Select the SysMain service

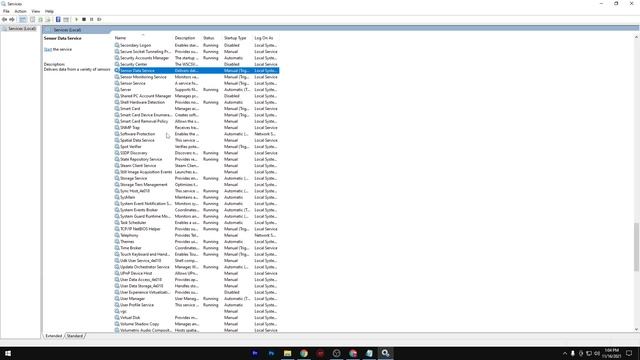click(x=197, y=197)
